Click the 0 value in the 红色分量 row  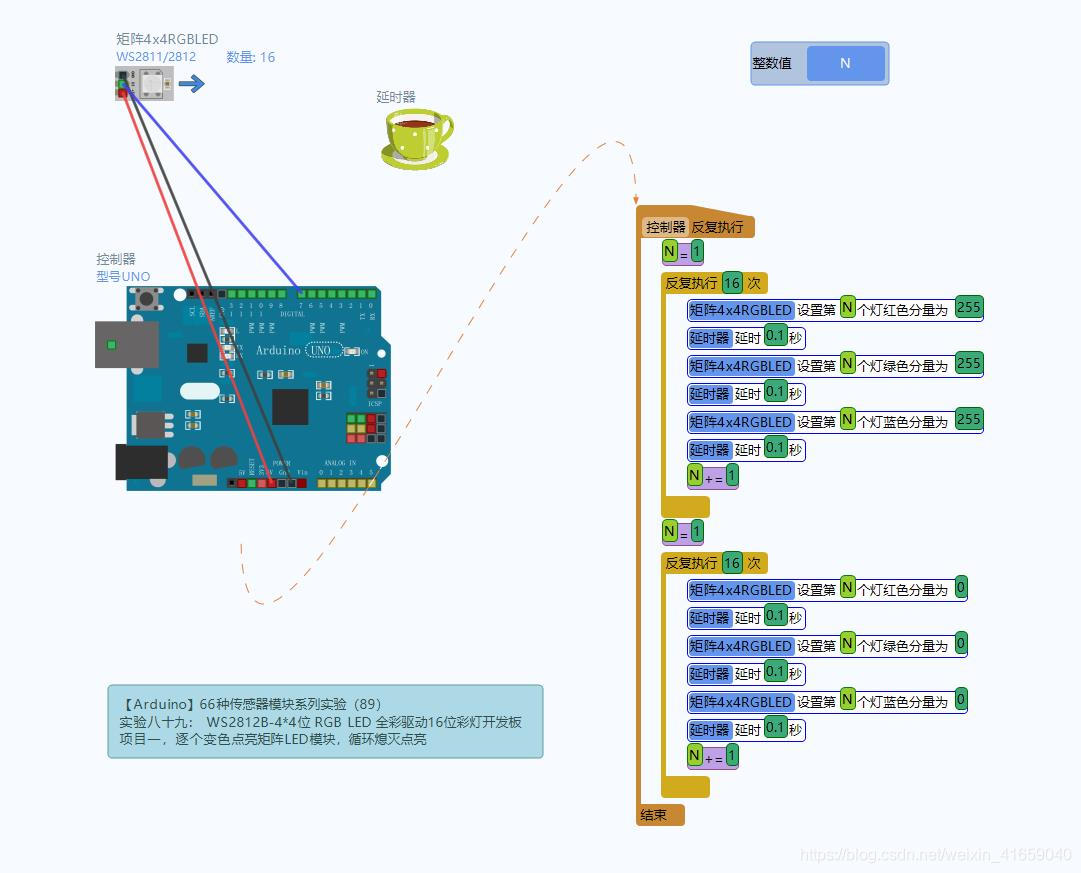coord(961,588)
